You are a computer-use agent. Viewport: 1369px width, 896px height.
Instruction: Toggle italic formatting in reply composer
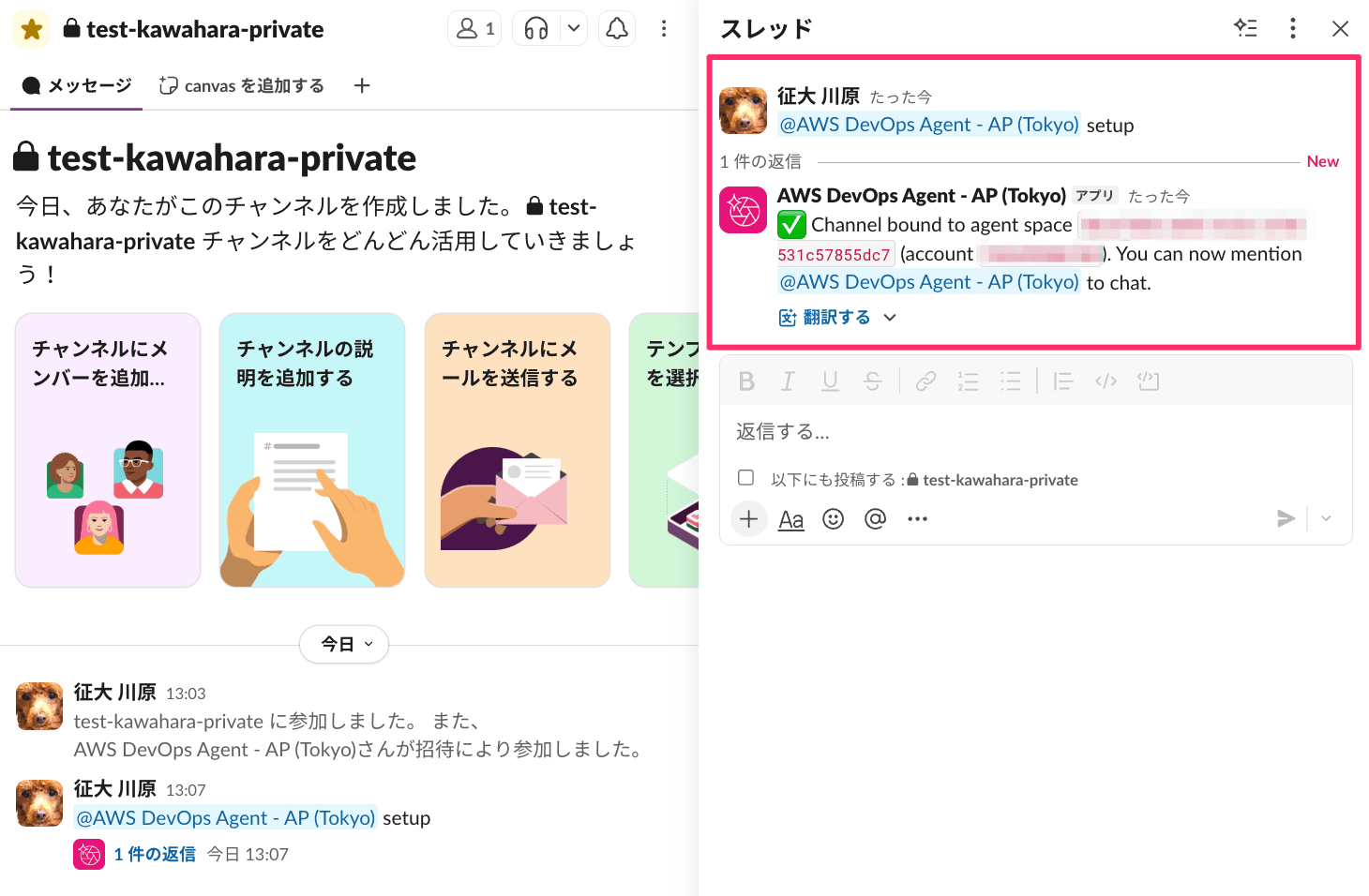[x=788, y=381]
